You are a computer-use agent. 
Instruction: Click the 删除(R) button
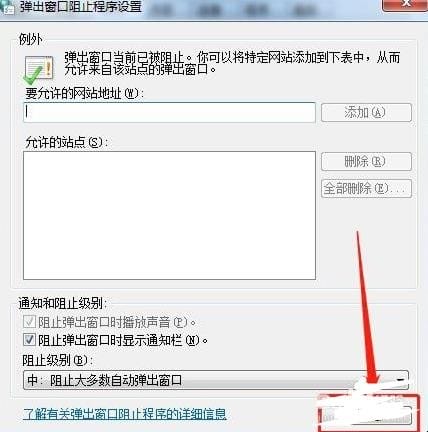(366, 162)
